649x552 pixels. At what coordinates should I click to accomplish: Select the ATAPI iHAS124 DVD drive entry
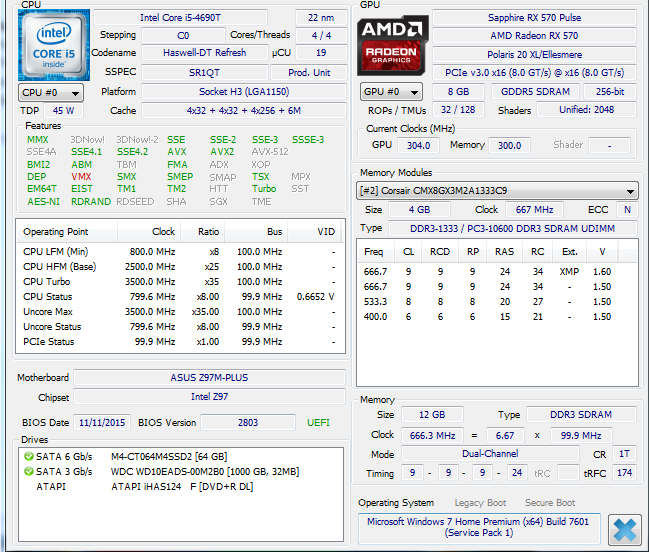[x=180, y=487]
